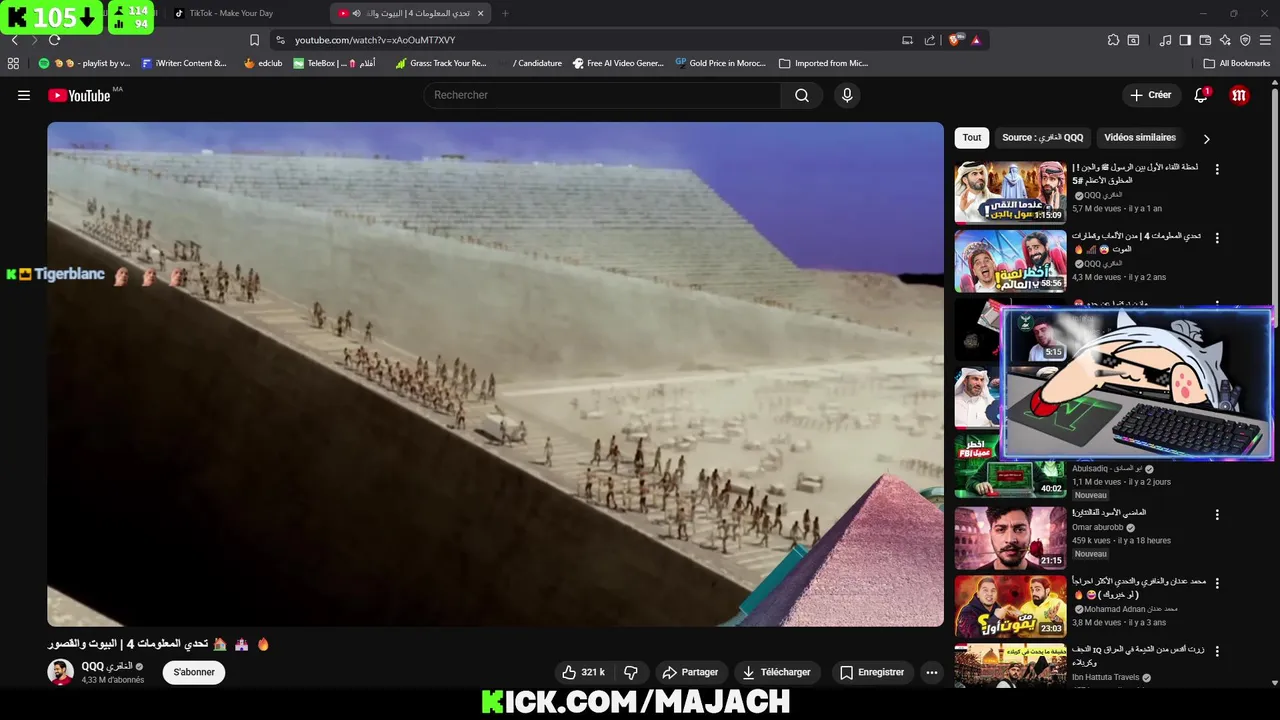The width and height of the screenshot is (1280, 720).
Task: Toggle the browser sidebar panel icon
Action: [1185, 40]
